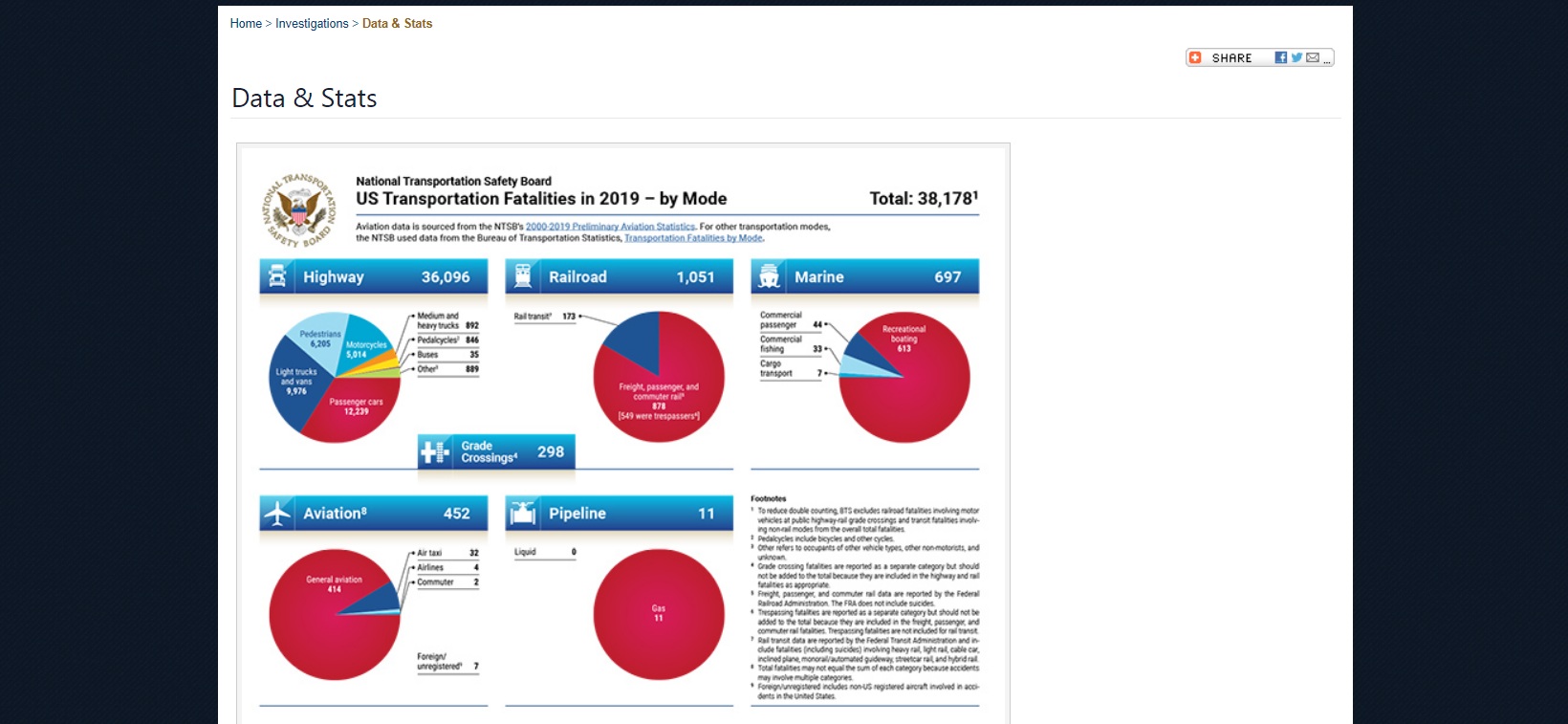The width and height of the screenshot is (1568, 724).
Task: Click the NTSB eagle seal logo
Action: [300, 210]
